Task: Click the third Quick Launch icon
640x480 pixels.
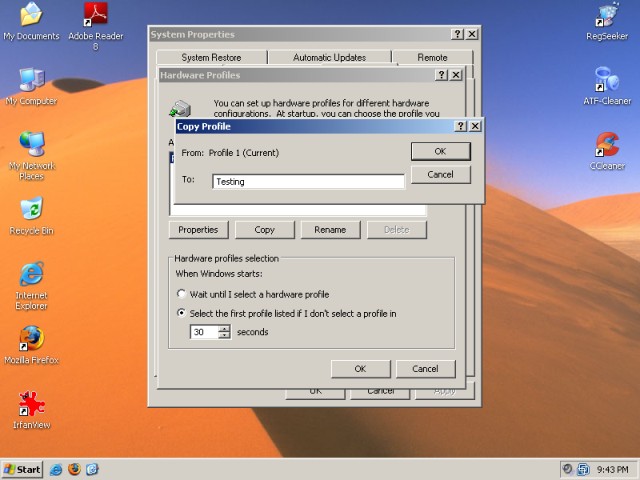Action: pos(92,469)
